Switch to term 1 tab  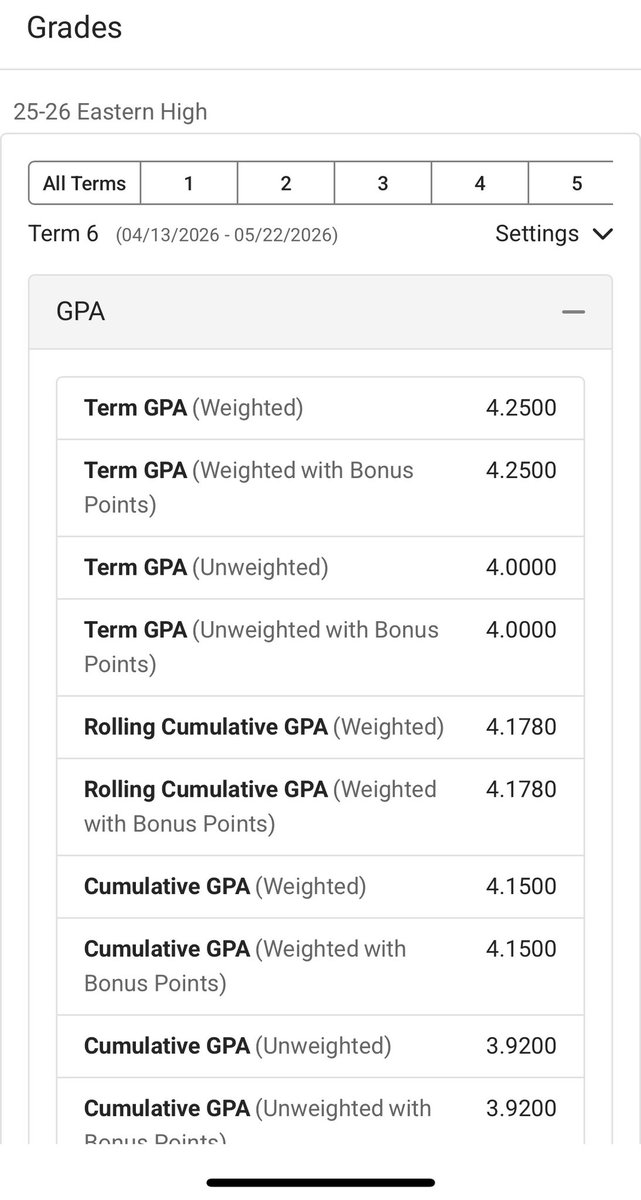[189, 183]
